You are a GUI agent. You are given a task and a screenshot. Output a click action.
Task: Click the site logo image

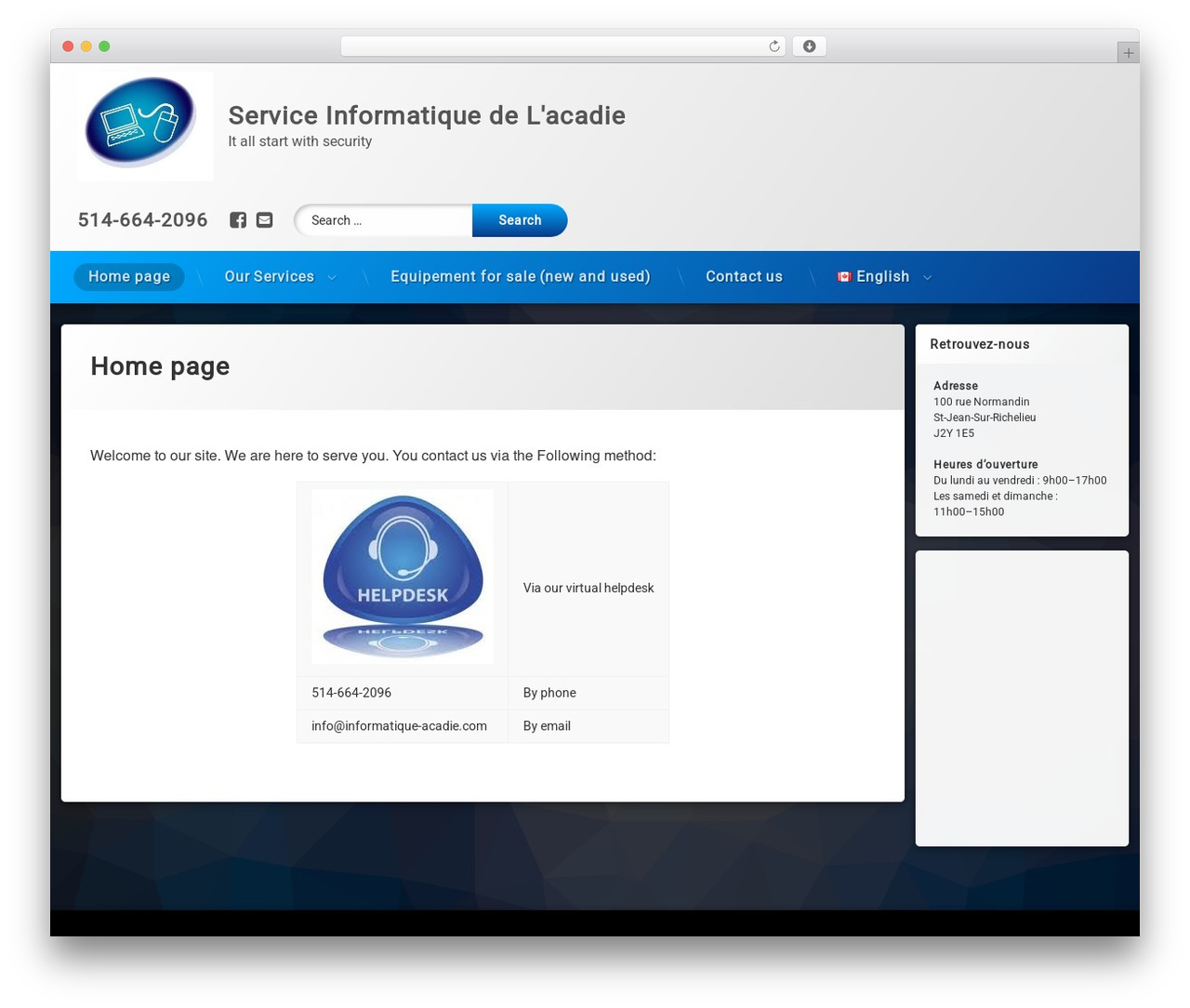[145, 126]
